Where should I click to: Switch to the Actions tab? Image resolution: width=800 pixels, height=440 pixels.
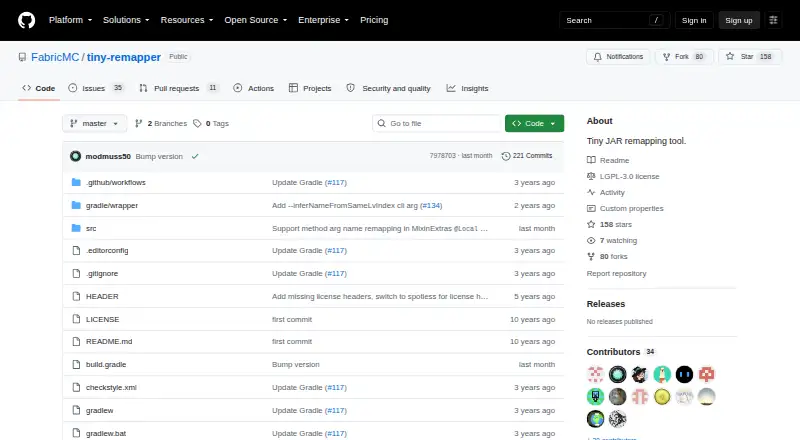pyautogui.click(x=254, y=88)
